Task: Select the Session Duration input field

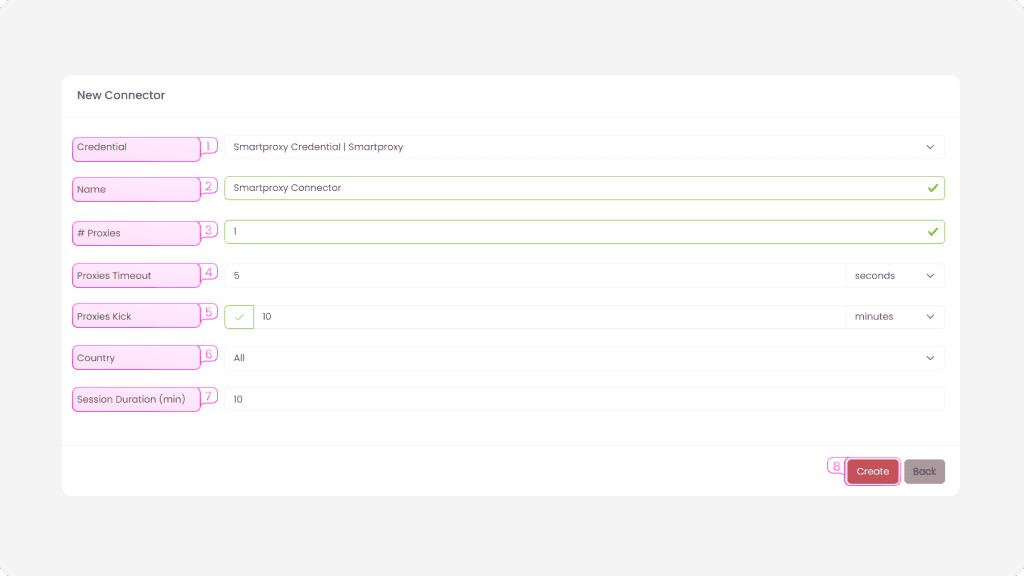Action: tap(584, 399)
